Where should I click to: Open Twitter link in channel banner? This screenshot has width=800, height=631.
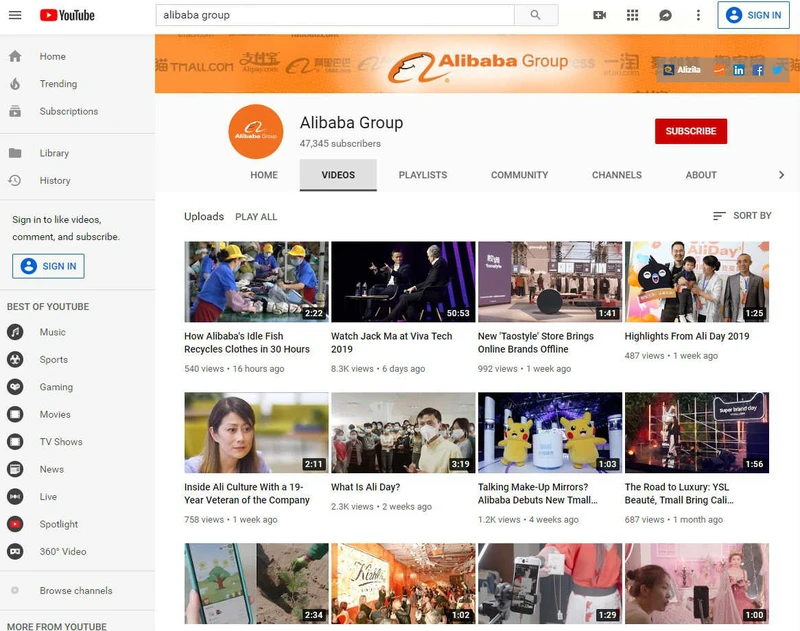pos(778,70)
